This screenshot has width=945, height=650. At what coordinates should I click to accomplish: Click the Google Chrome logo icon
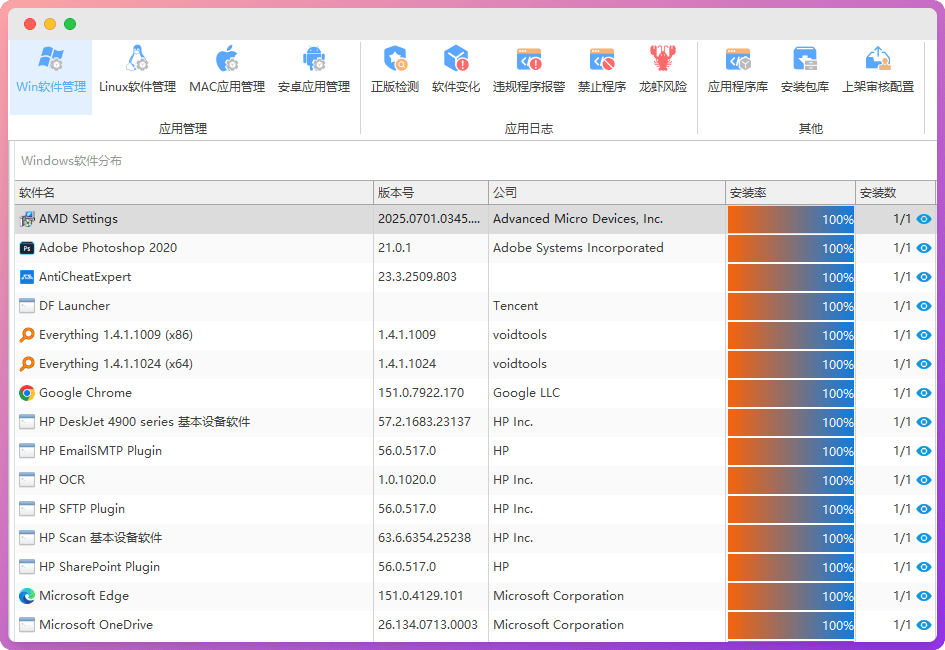27,393
